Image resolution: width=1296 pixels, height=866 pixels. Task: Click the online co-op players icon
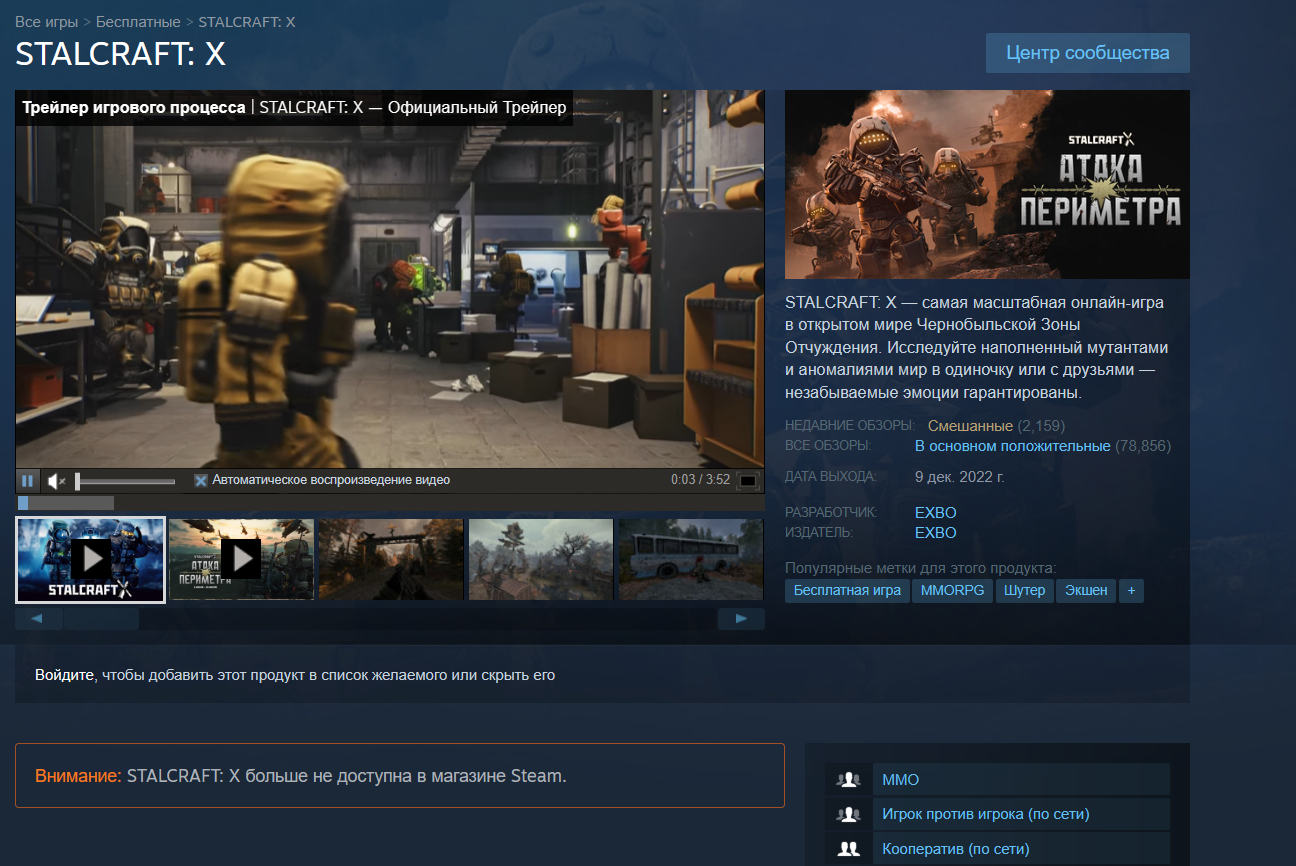pos(849,850)
